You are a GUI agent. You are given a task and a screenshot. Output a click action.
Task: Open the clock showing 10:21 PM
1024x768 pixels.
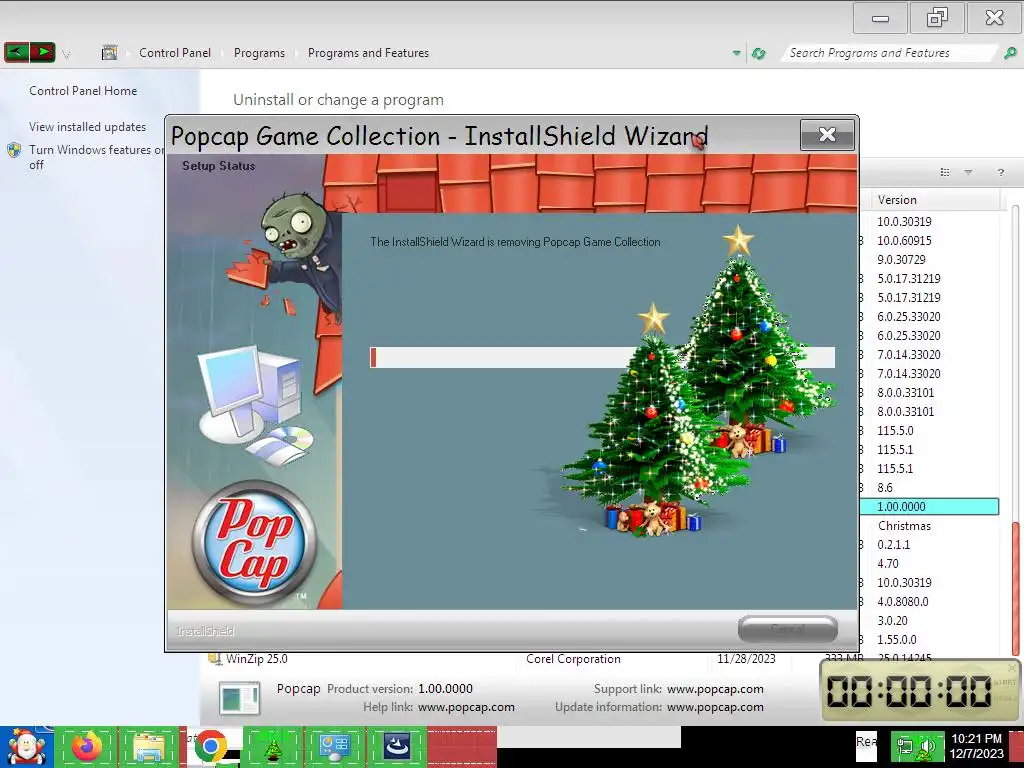(x=976, y=746)
